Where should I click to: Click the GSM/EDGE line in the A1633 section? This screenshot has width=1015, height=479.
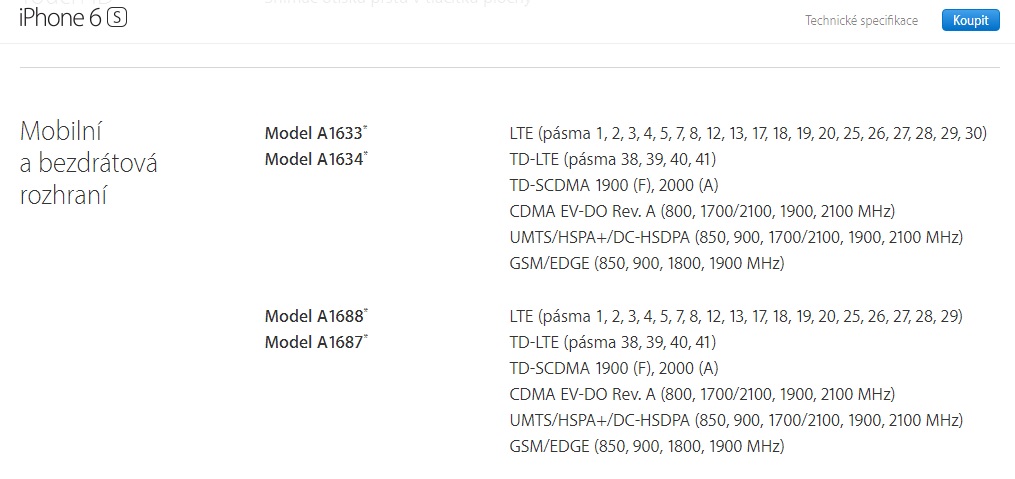[646, 263]
